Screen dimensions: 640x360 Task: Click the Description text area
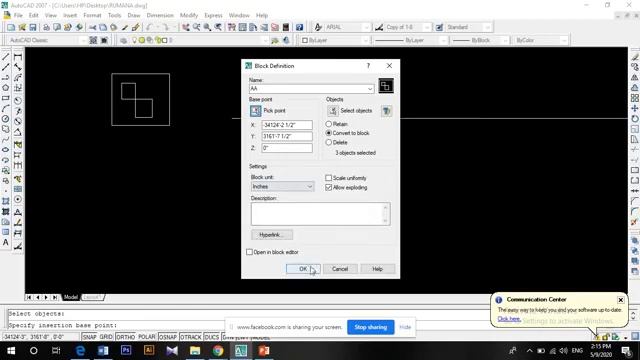coord(320,213)
